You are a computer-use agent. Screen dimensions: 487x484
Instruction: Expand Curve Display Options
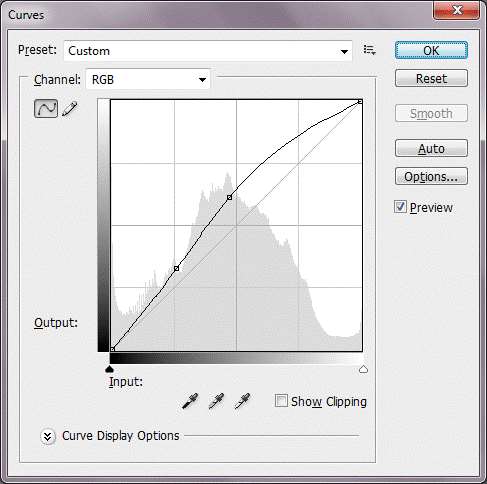click(x=47, y=436)
